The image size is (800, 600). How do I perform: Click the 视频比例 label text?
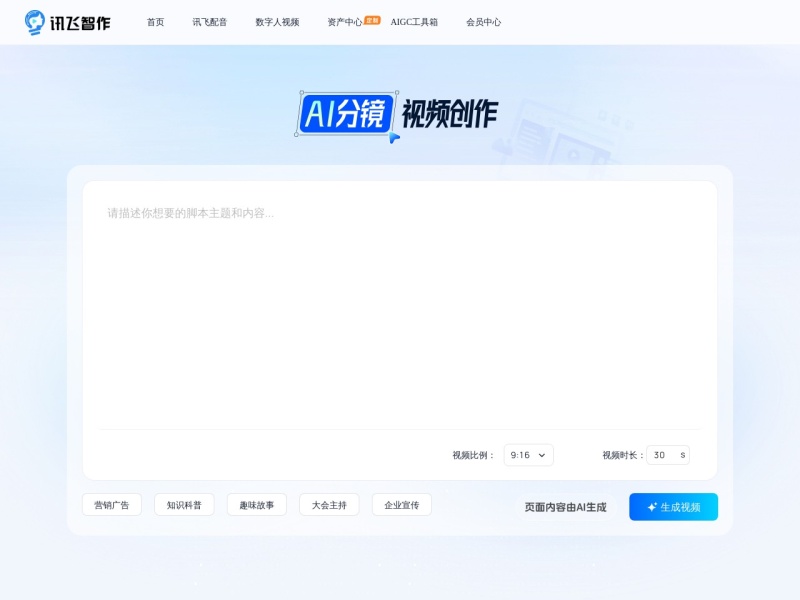pyautogui.click(x=473, y=455)
